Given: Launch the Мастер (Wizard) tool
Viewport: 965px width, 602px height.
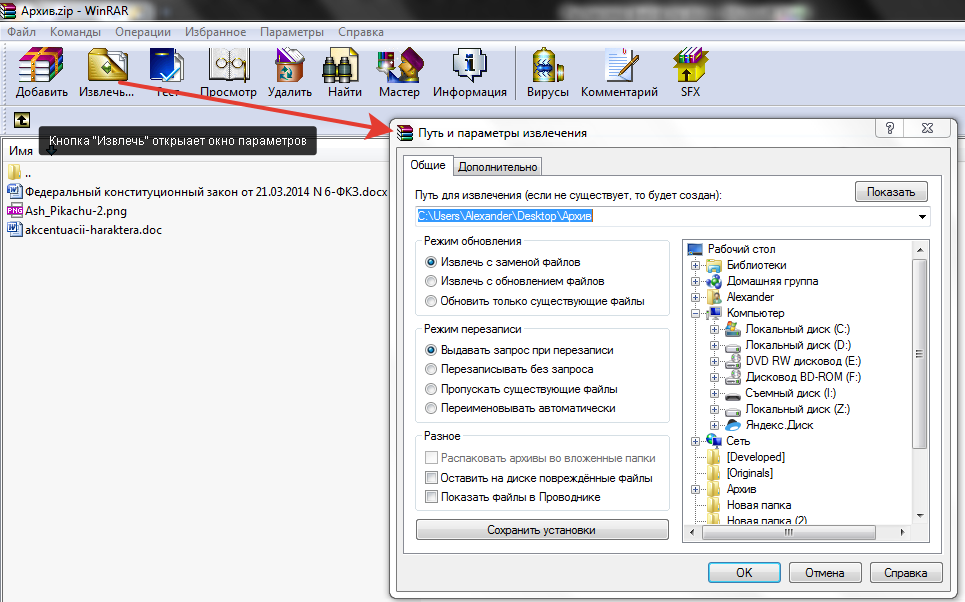Looking at the screenshot, I should pos(399,68).
